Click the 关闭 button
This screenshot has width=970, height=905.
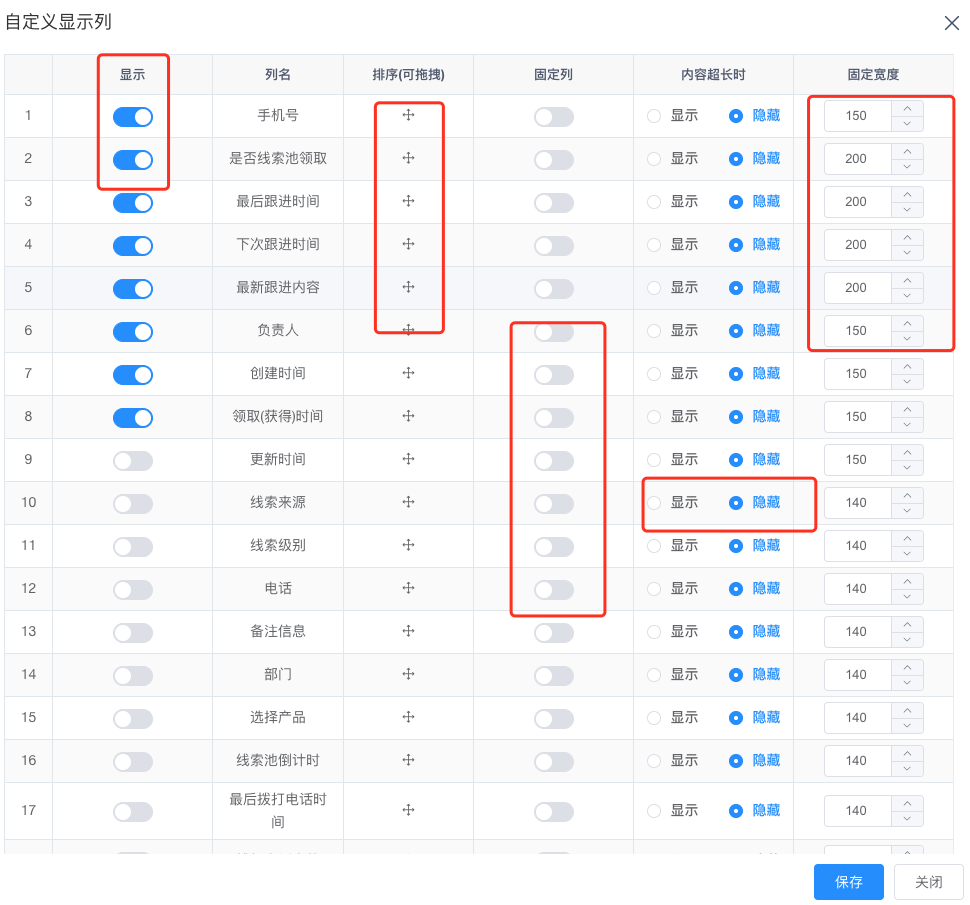[928, 882]
